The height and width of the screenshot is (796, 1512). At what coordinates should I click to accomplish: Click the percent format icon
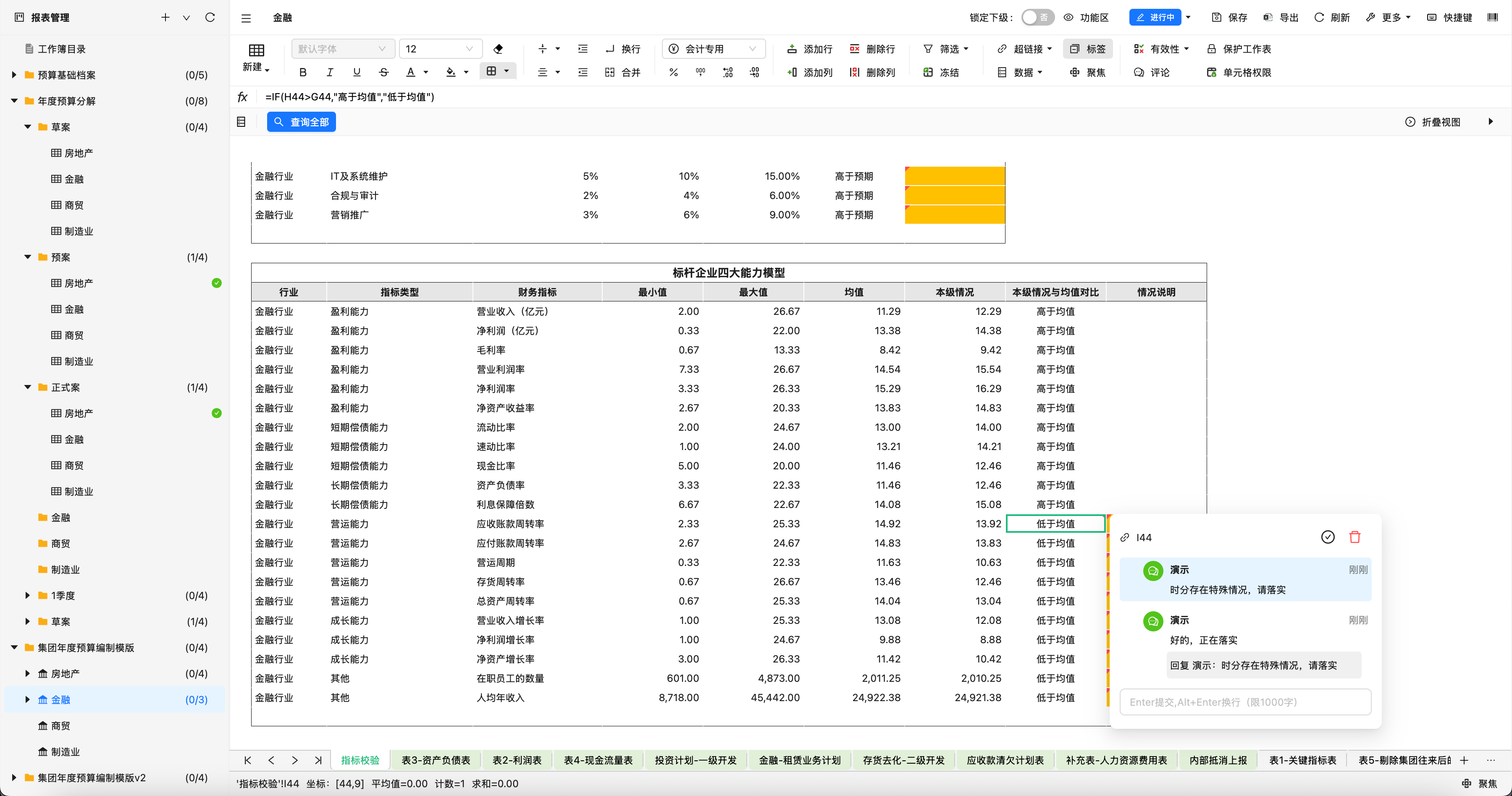click(673, 72)
